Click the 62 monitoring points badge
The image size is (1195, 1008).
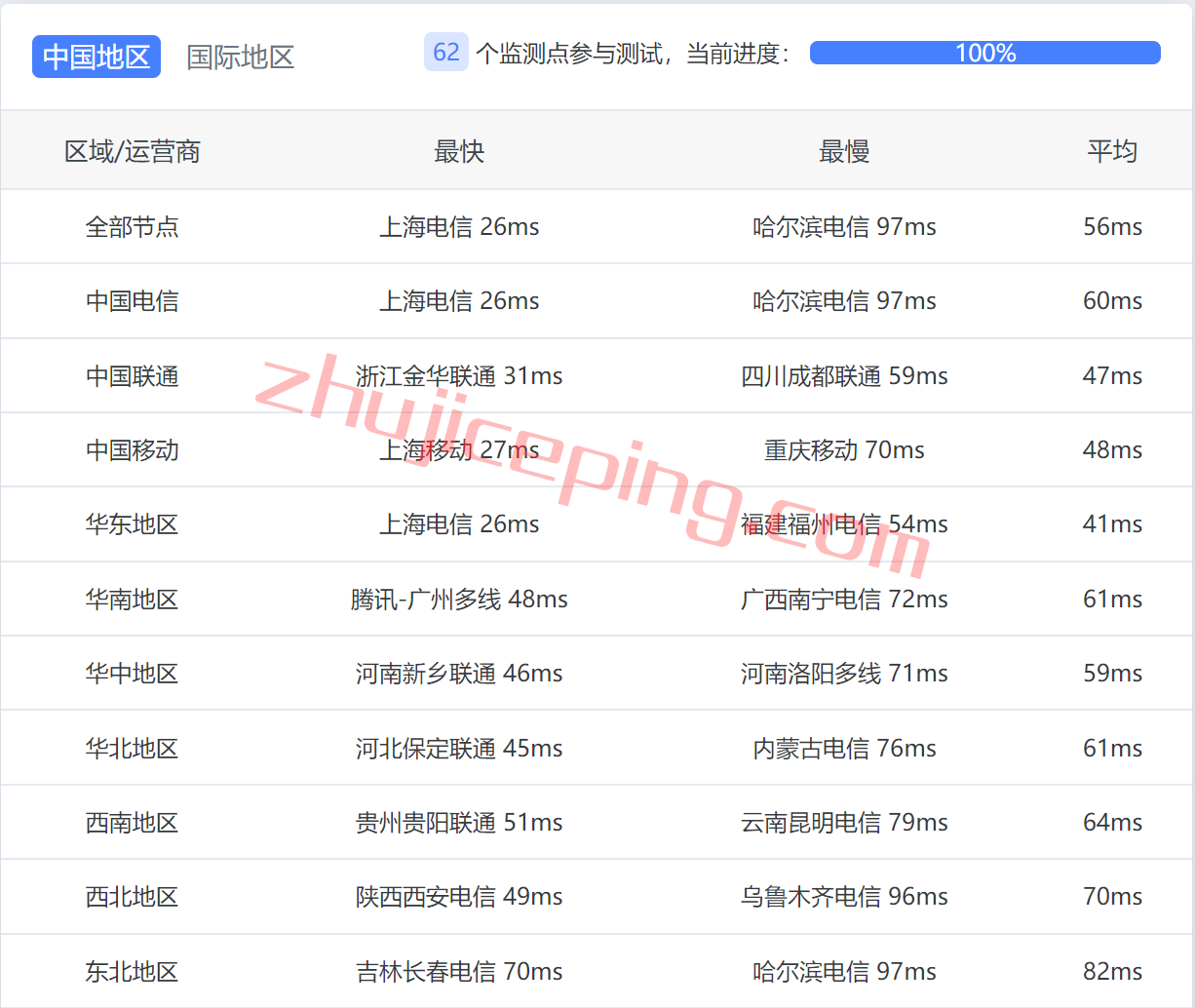446,53
